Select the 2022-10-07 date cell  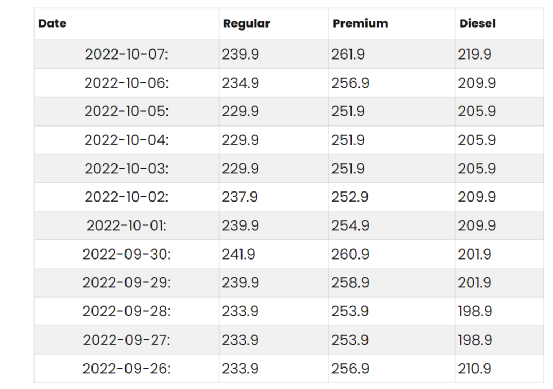click(x=127, y=54)
